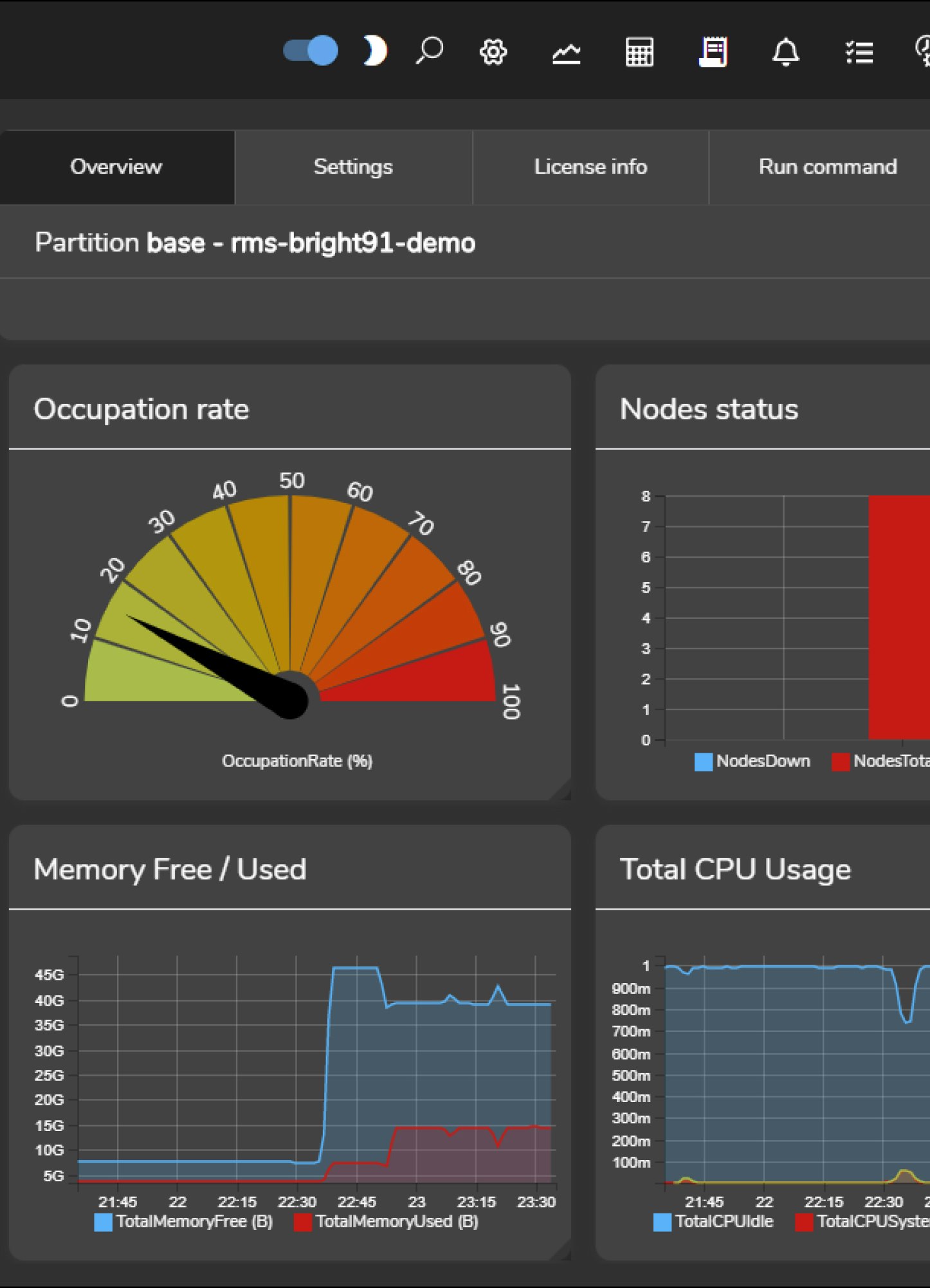
Task: Open the event log receipt icon
Action: coord(713,52)
